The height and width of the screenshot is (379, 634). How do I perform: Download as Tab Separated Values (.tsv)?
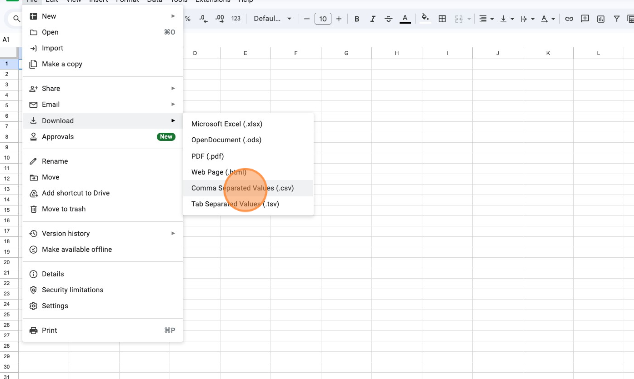pos(248,204)
